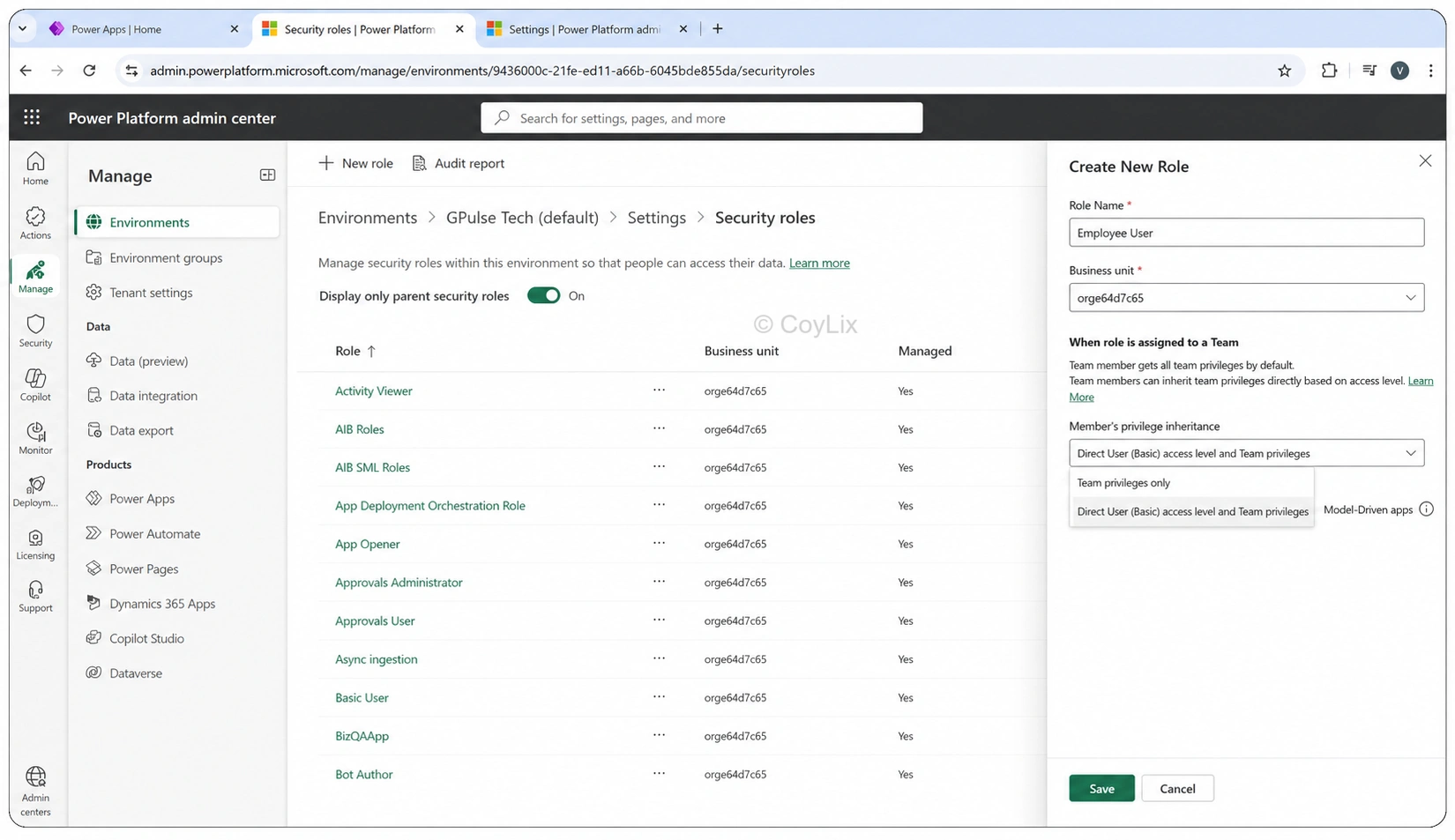Select Environments in Manage menu

point(177,222)
